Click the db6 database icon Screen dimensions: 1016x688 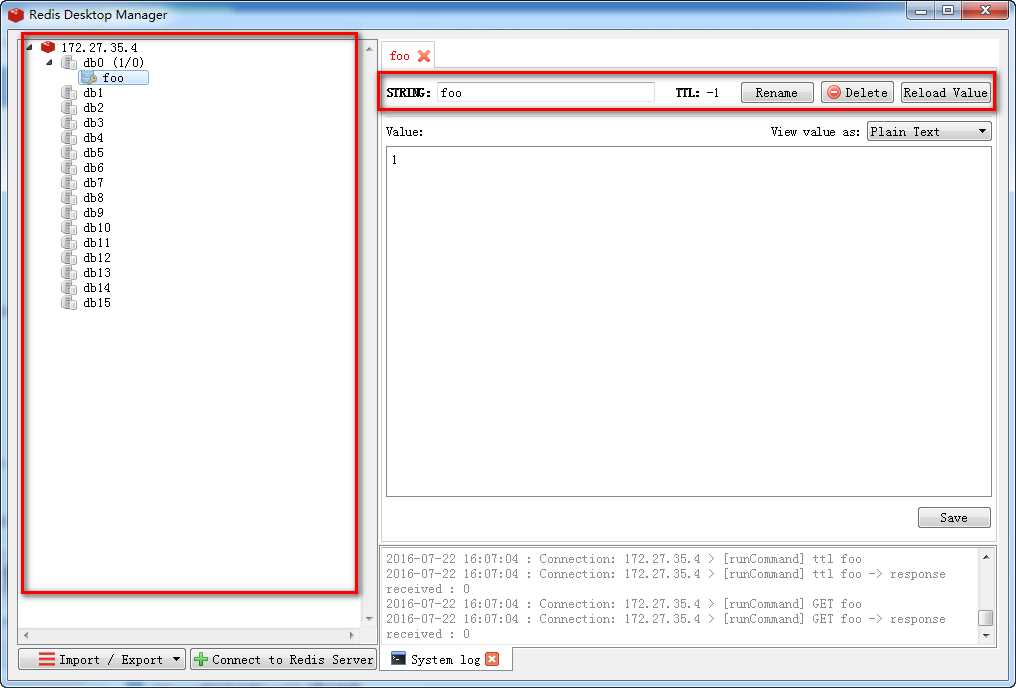point(69,167)
